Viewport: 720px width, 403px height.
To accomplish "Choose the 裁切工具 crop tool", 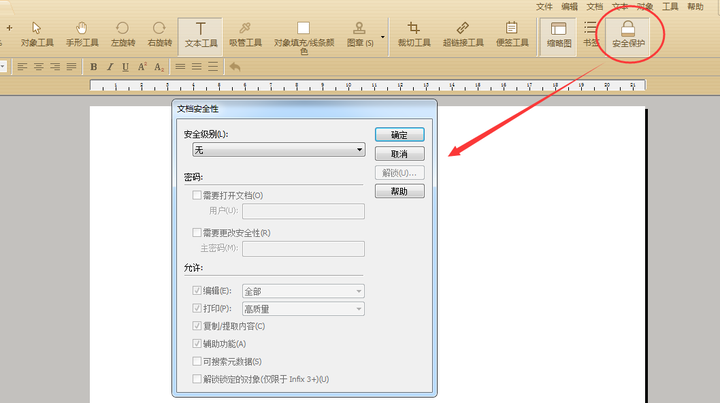I will tap(414, 35).
